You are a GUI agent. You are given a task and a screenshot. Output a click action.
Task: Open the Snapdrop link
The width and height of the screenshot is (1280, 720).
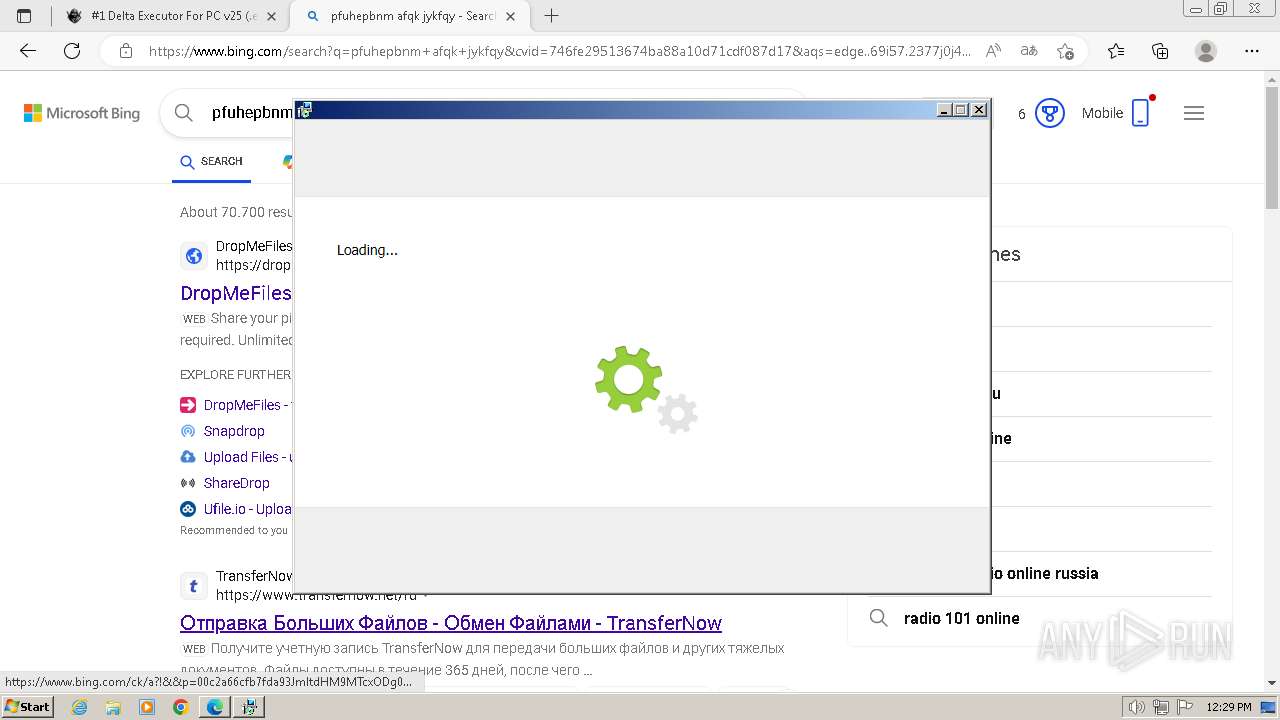pyautogui.click(x=234, y=431)
